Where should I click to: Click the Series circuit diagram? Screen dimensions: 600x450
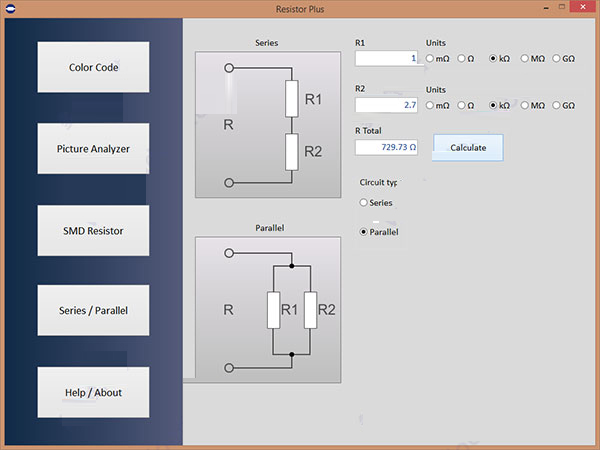coord(268,125)
